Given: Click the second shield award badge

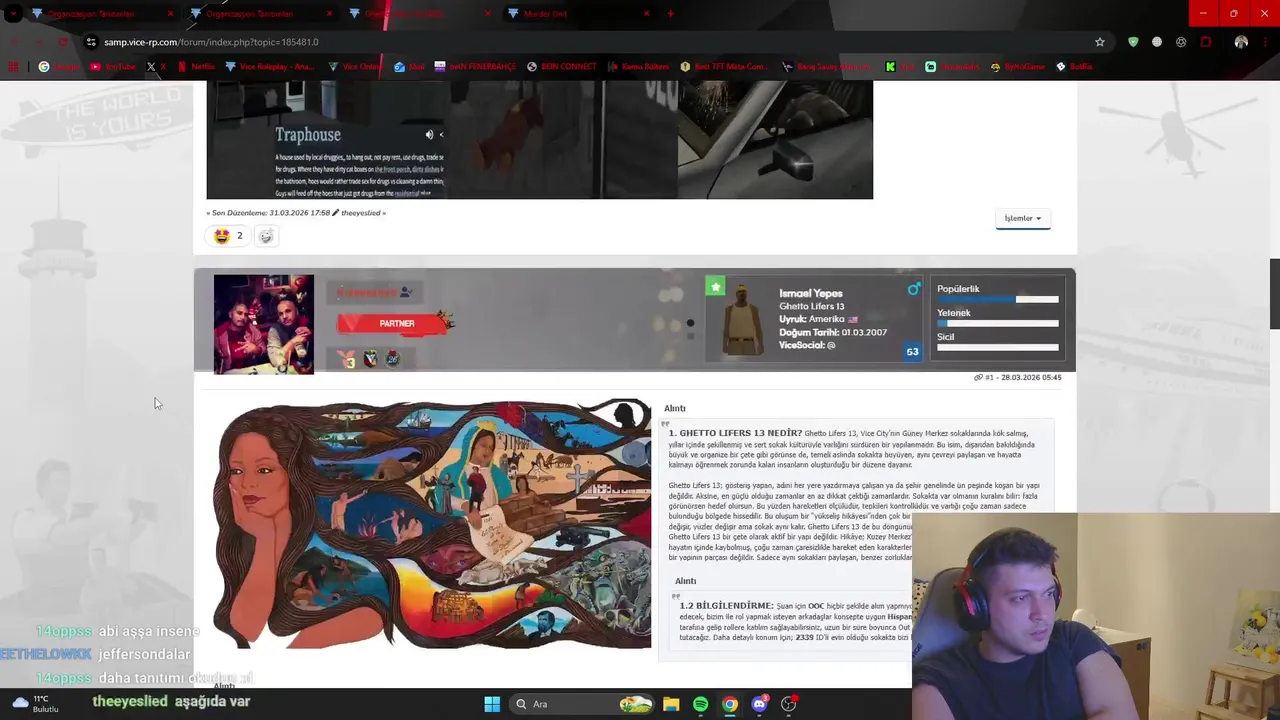Looking at the screenshot, I should [x=370, y=359].
